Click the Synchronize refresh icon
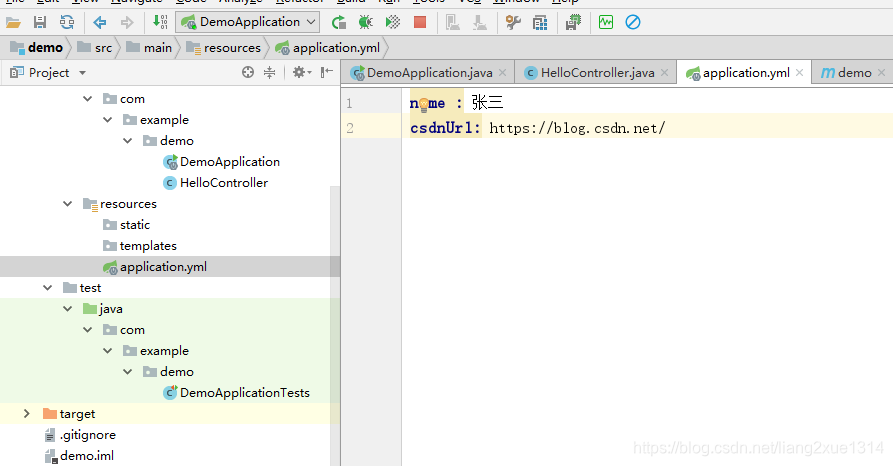 tap(67, 23)
